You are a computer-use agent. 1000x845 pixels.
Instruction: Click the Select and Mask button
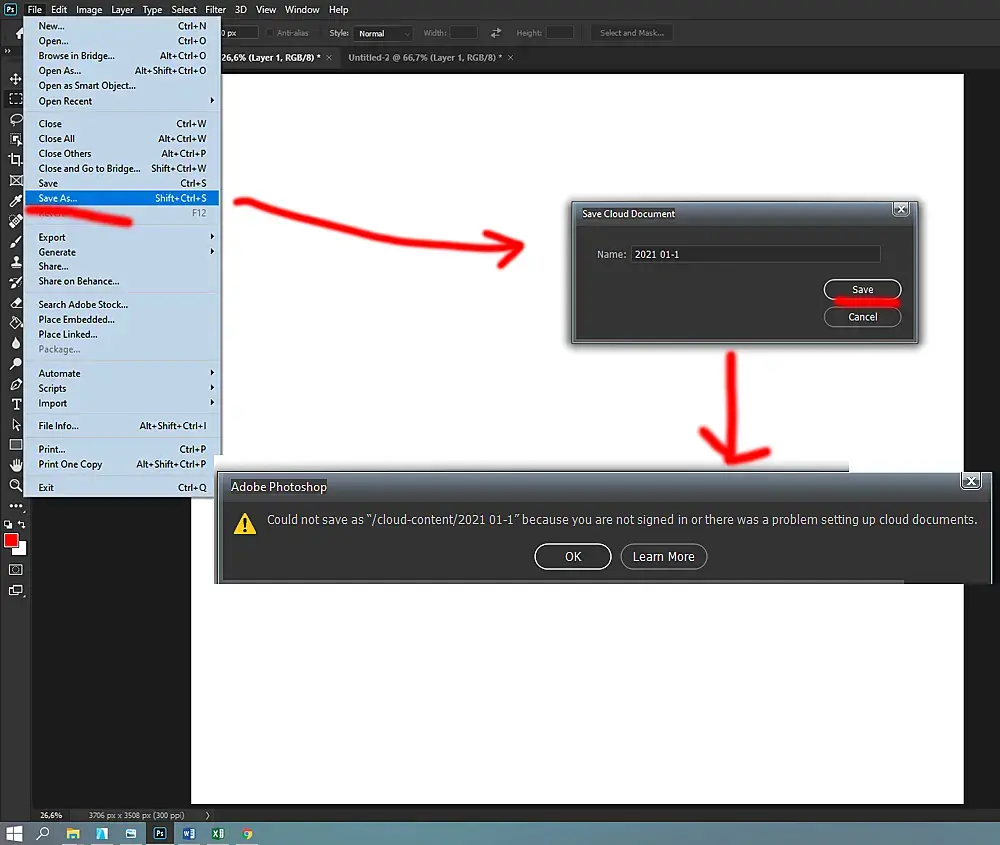[x=631, y=33]
